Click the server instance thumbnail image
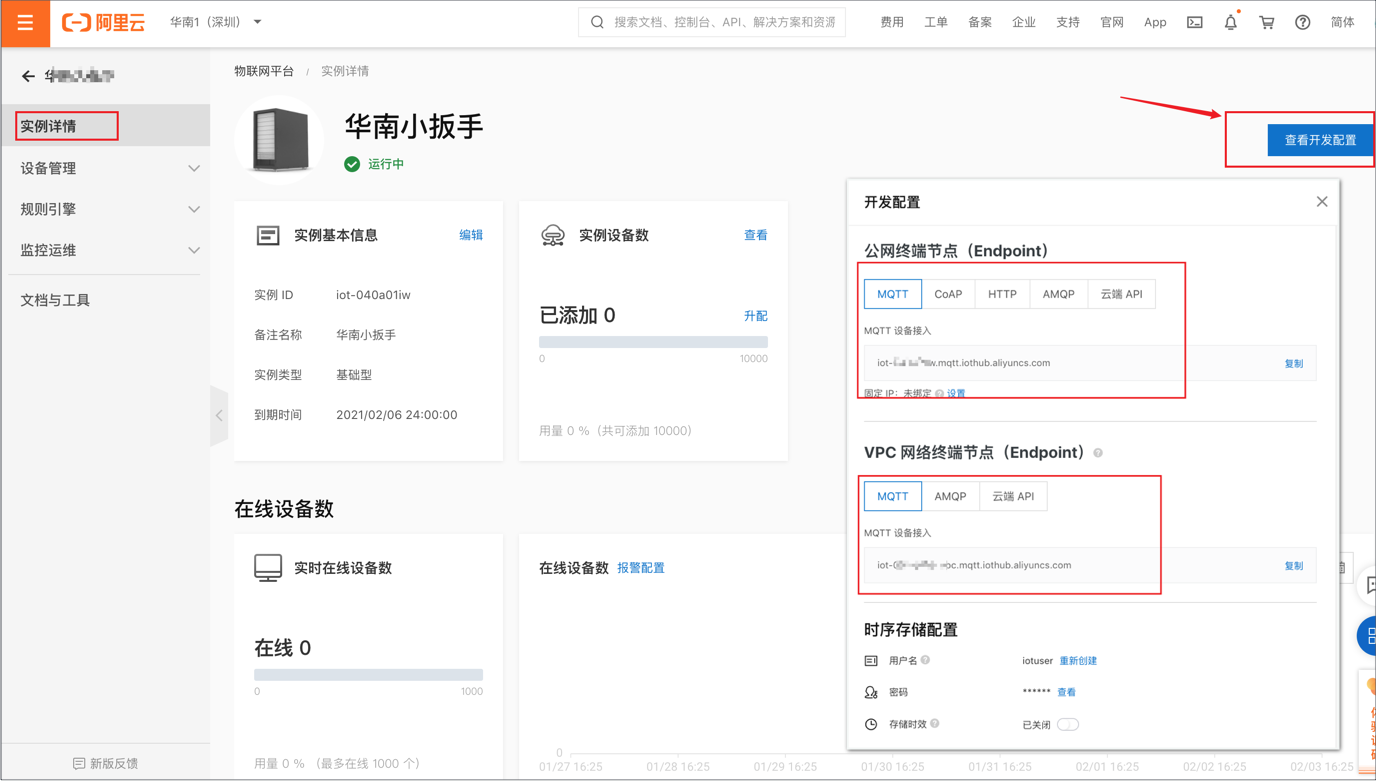The image size is (1376, 781). 281,140
